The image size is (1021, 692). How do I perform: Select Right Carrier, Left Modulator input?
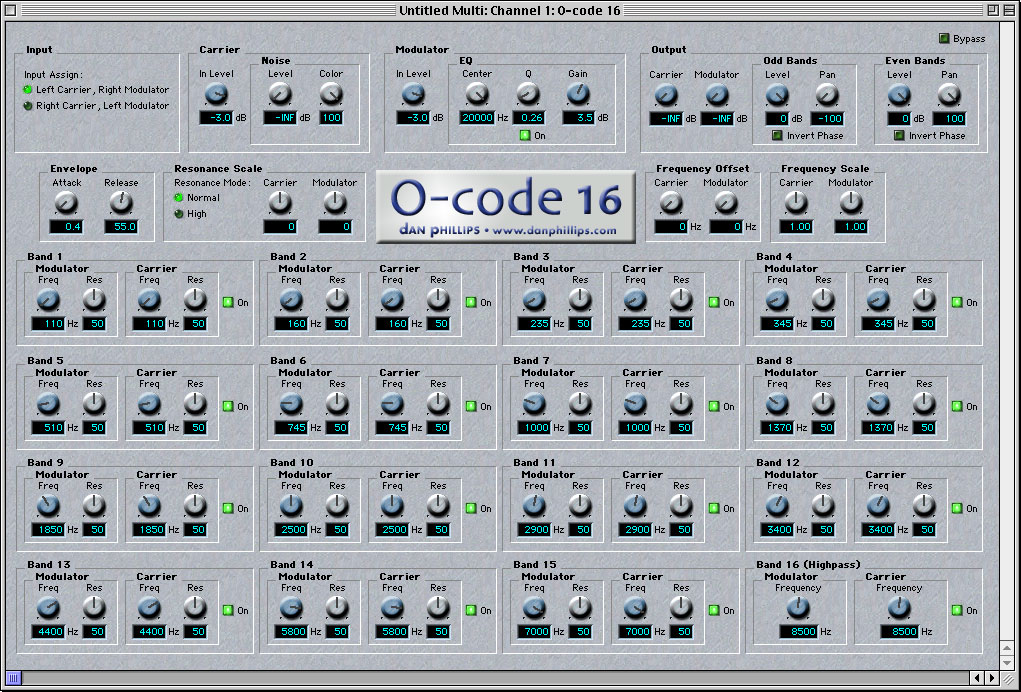pyautogui.click(x=27, y=105)
